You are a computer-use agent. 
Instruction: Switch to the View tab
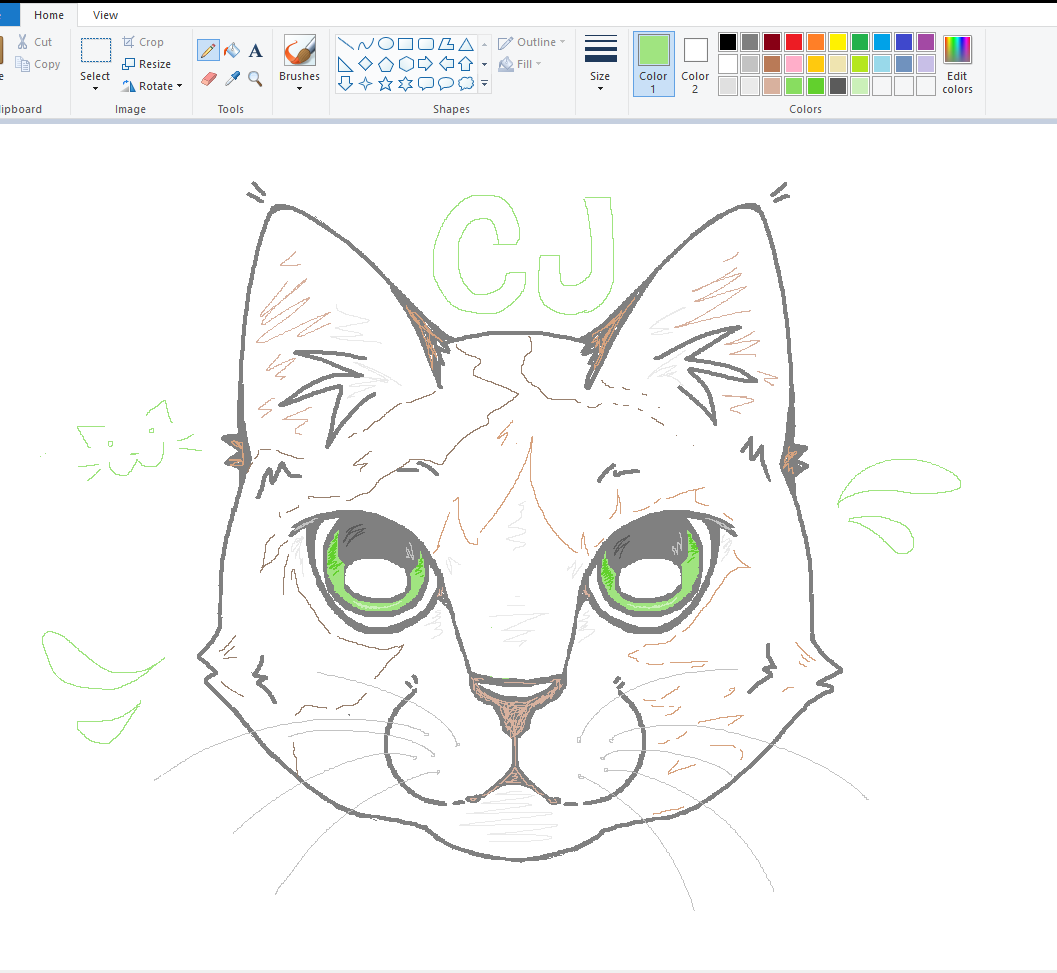[105, 15]
